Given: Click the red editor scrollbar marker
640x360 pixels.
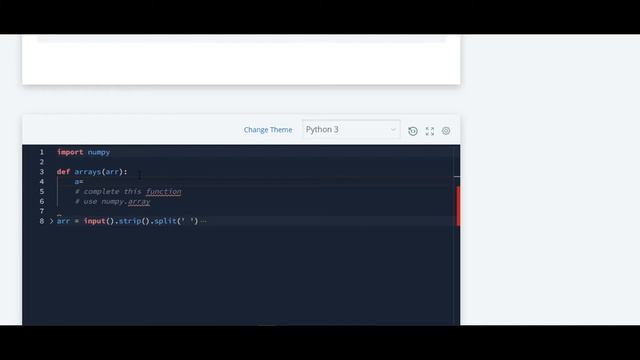Looking at the screenshot, I should point(458,206).
